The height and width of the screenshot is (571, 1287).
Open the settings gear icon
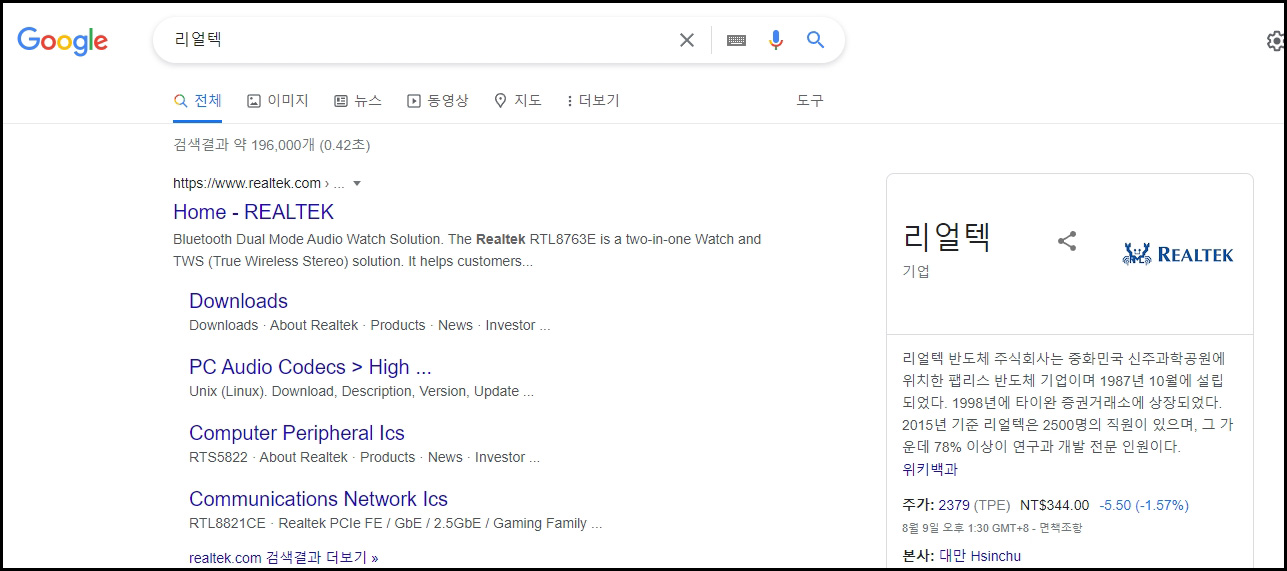[1276, 41]
